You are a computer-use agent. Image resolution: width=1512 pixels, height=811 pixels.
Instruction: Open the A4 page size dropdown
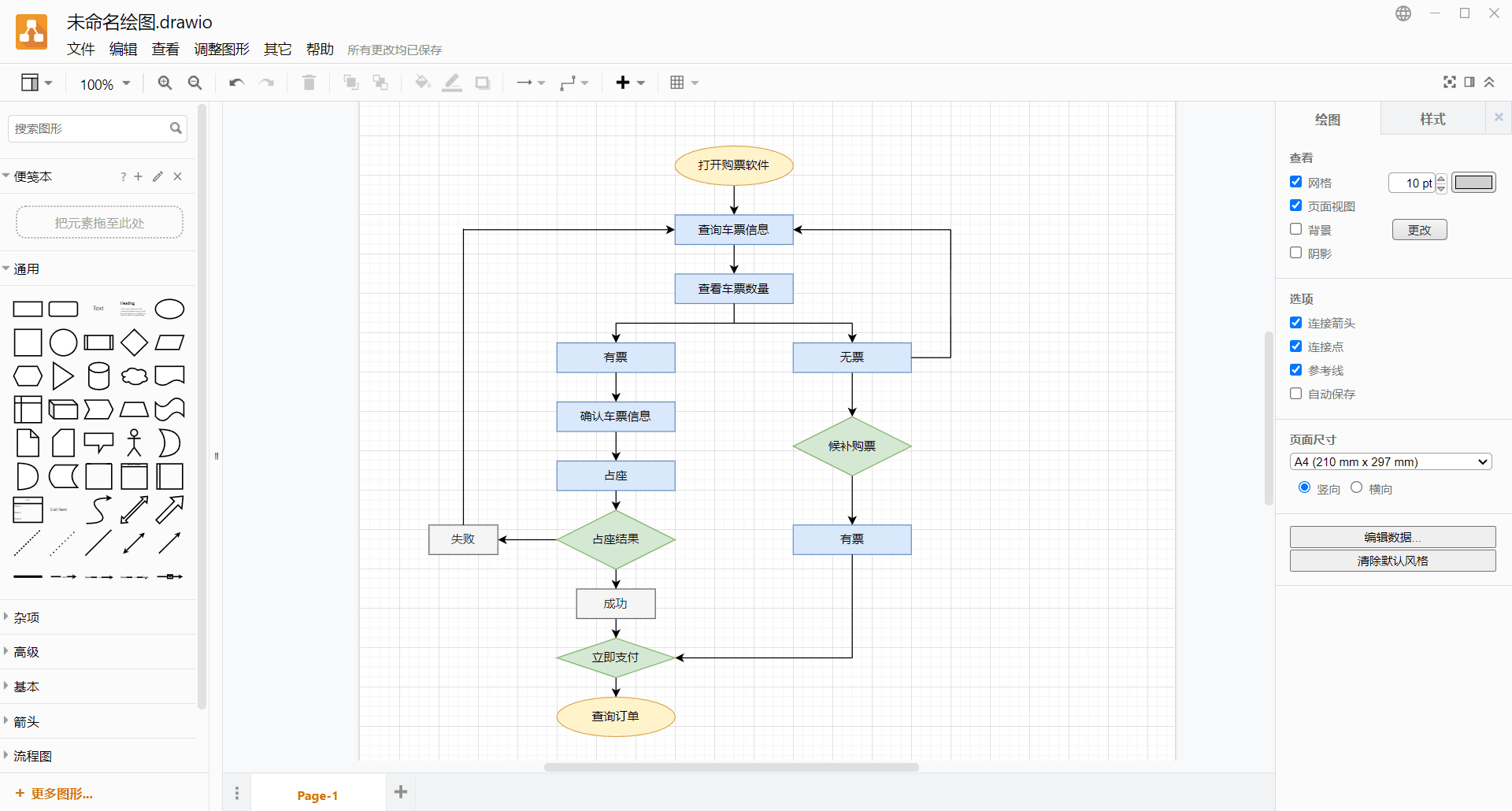click(1391, 462)
